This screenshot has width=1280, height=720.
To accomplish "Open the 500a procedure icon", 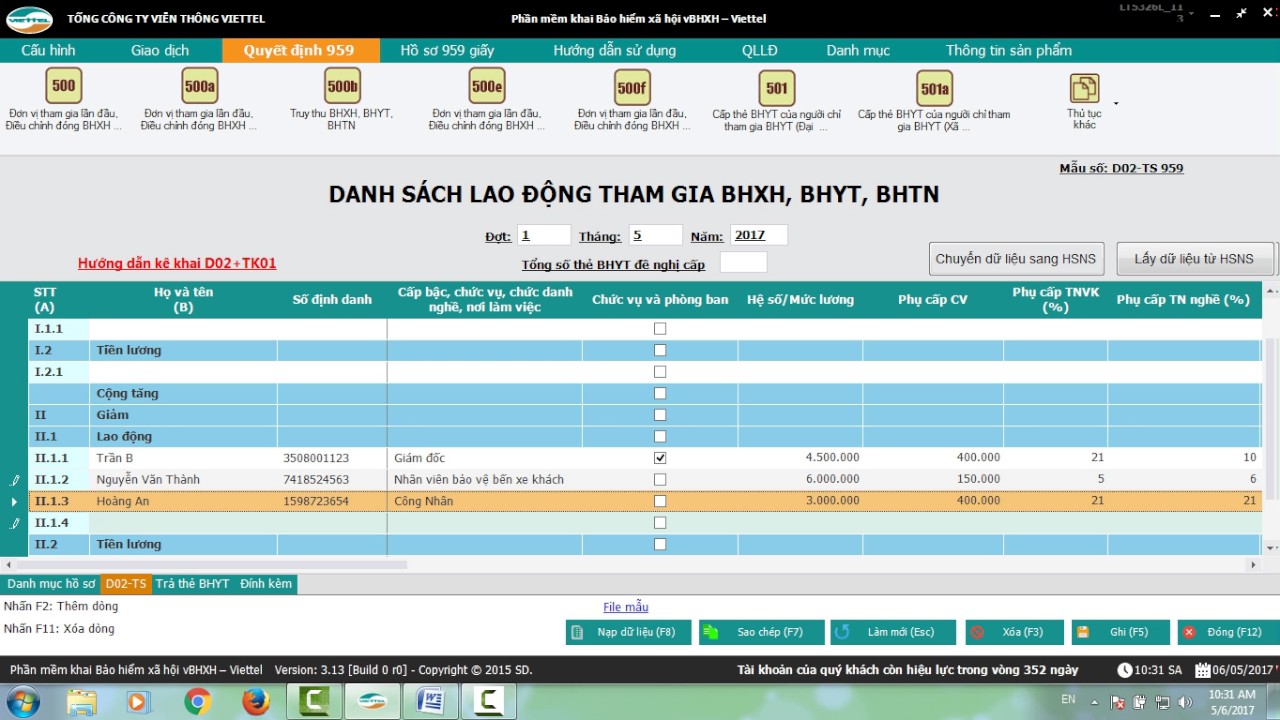I will 199,86.
